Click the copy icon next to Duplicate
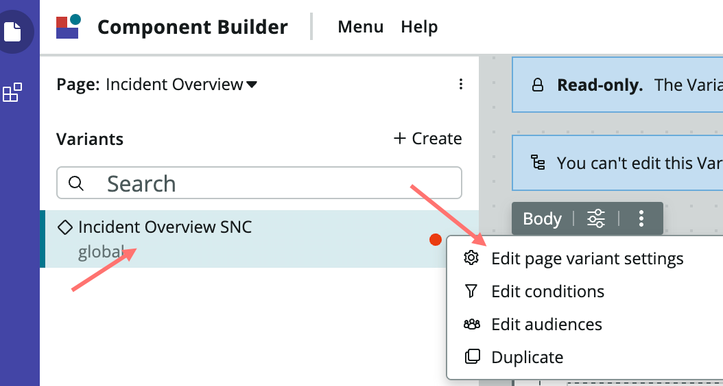 [x=472, y=357]
